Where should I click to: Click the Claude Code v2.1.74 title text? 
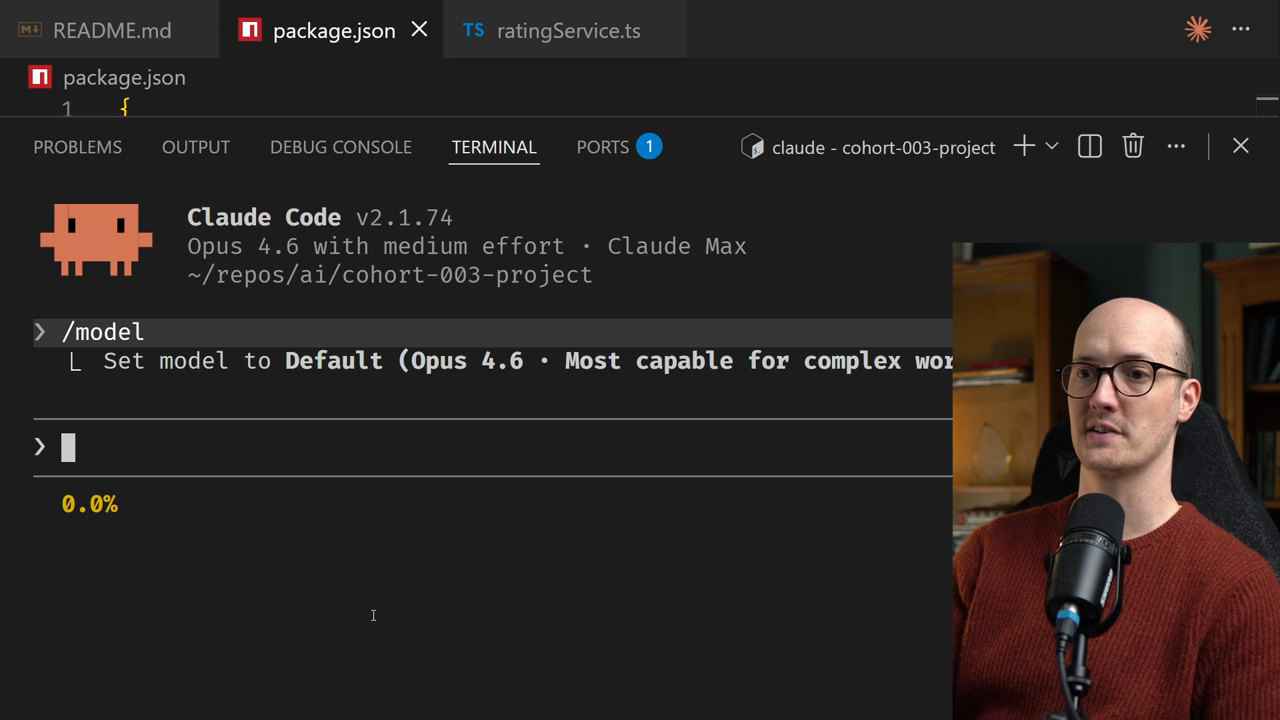(x=320, y=218)
